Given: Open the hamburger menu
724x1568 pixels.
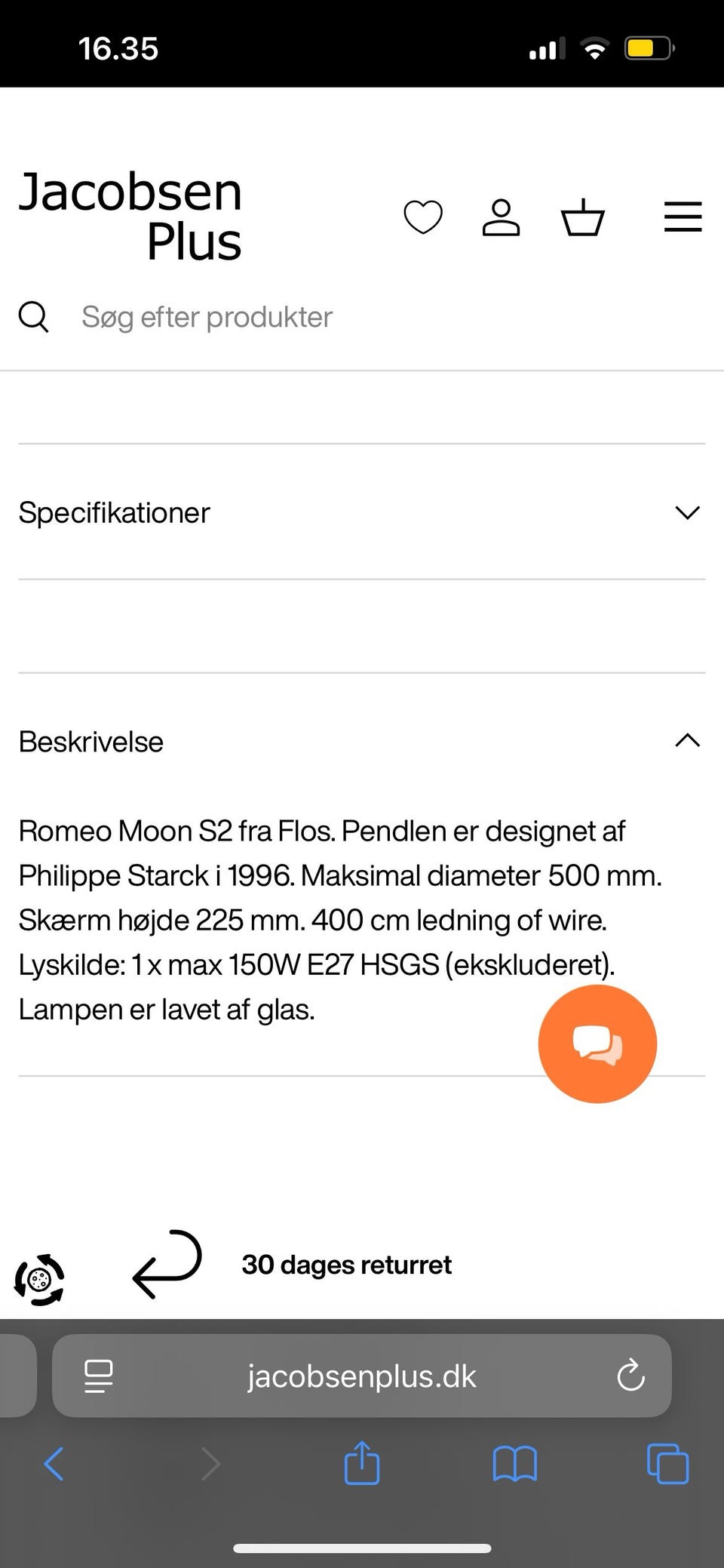Looking at the screenshot, I should [683, 217].
